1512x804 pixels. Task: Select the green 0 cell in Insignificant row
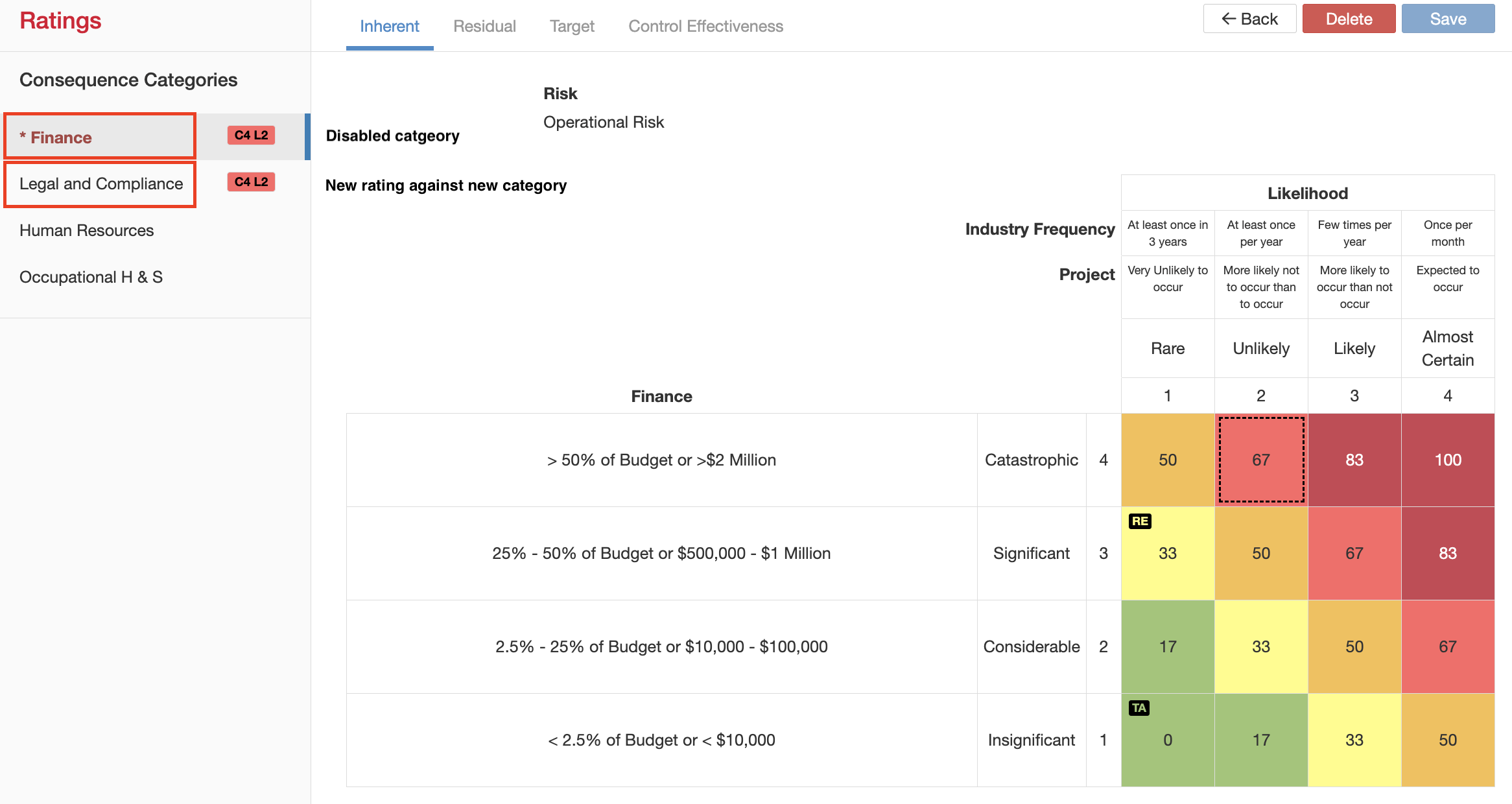1168,740
